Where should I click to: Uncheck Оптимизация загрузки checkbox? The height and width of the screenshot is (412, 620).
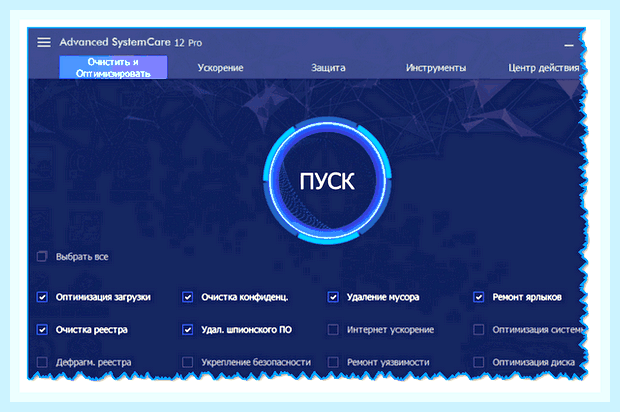42,297
